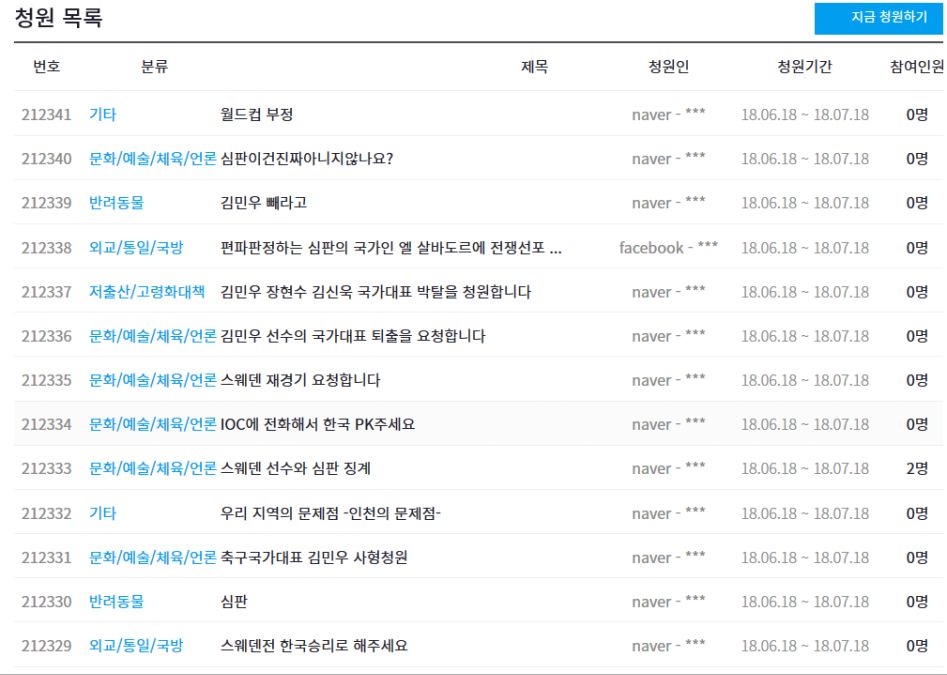The width and height of the screenshot is (947, 675).
Task: Open the petition titled 심판 in row 212330
Action: [234, 601]
